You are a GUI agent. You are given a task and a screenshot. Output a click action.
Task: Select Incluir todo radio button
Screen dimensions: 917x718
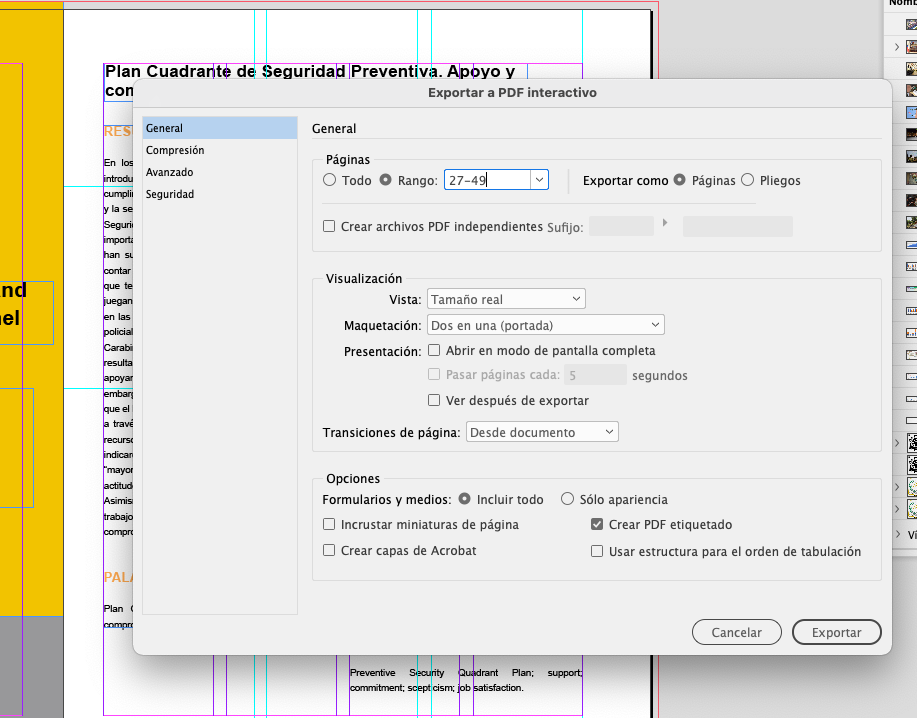click(464, 499)
